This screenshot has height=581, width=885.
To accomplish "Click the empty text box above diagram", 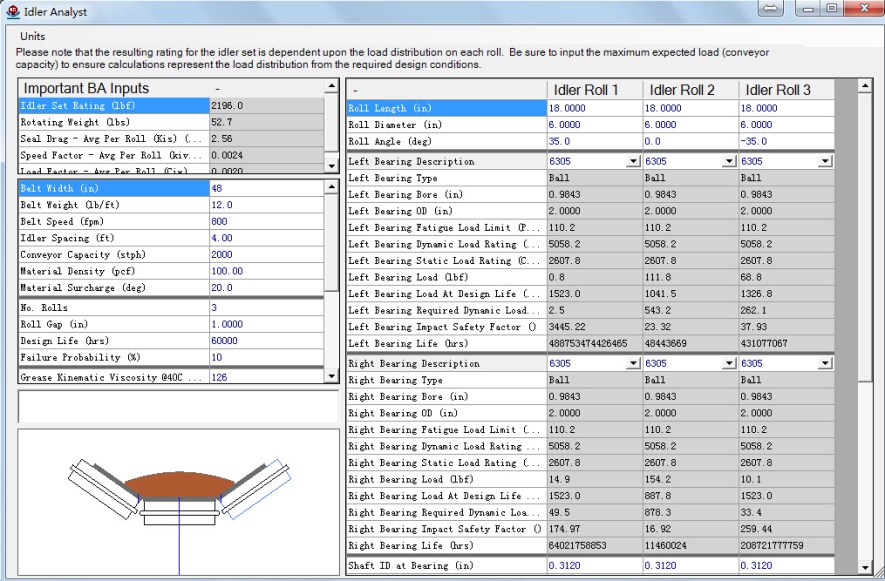I will tap(179, 406).
